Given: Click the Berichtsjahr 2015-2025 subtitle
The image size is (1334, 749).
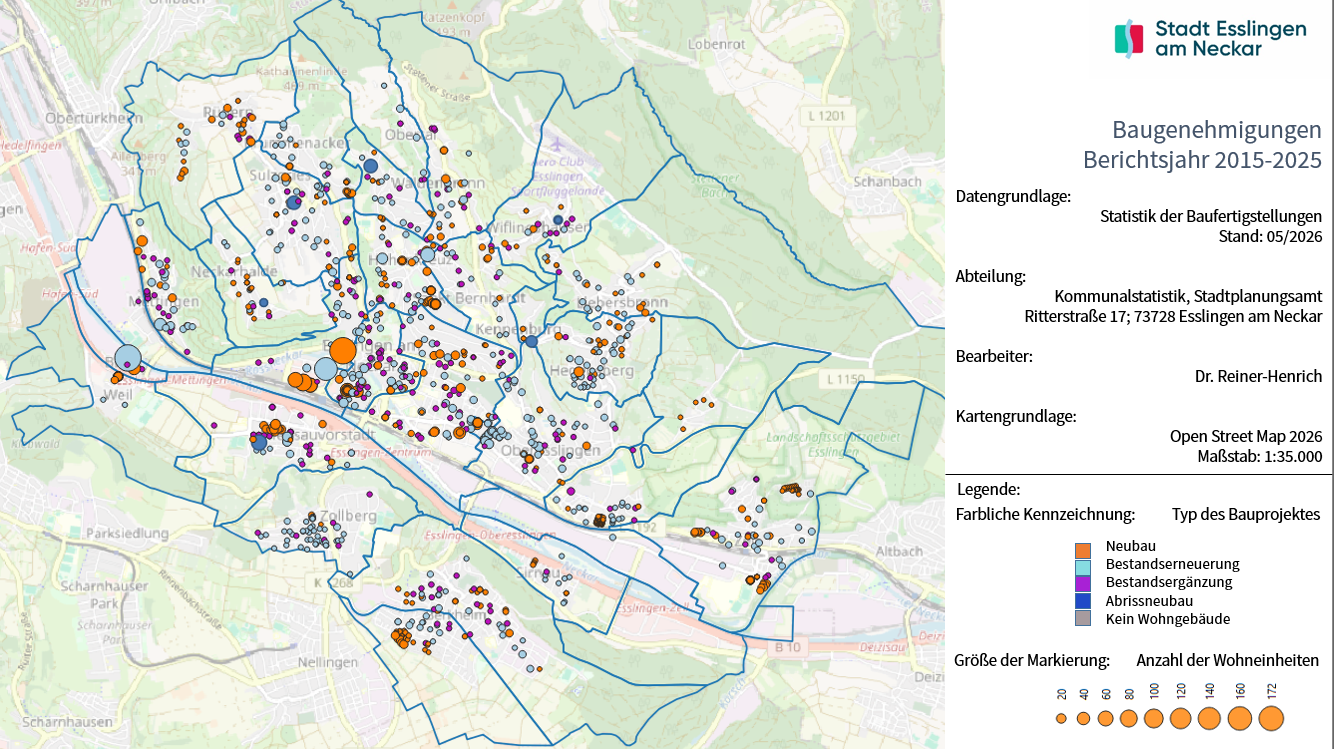Looking at the screenshot, I should [1202, 160].
